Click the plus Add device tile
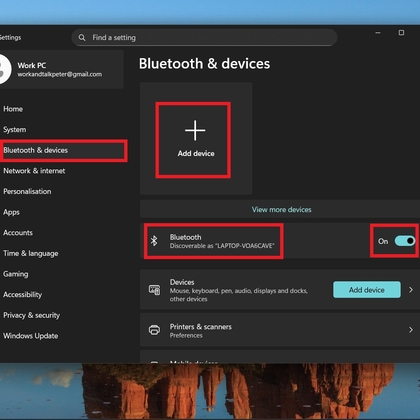The image size is (420, 420). click(x=196, y=138)
